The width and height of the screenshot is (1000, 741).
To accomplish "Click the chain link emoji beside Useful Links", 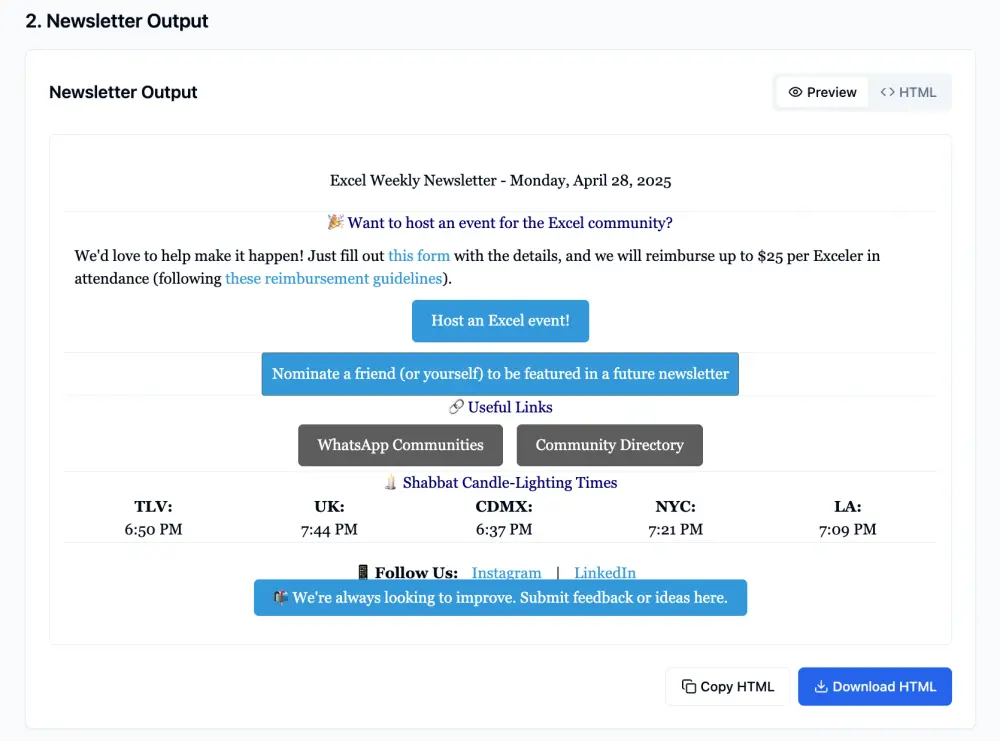I will (456, 407).
